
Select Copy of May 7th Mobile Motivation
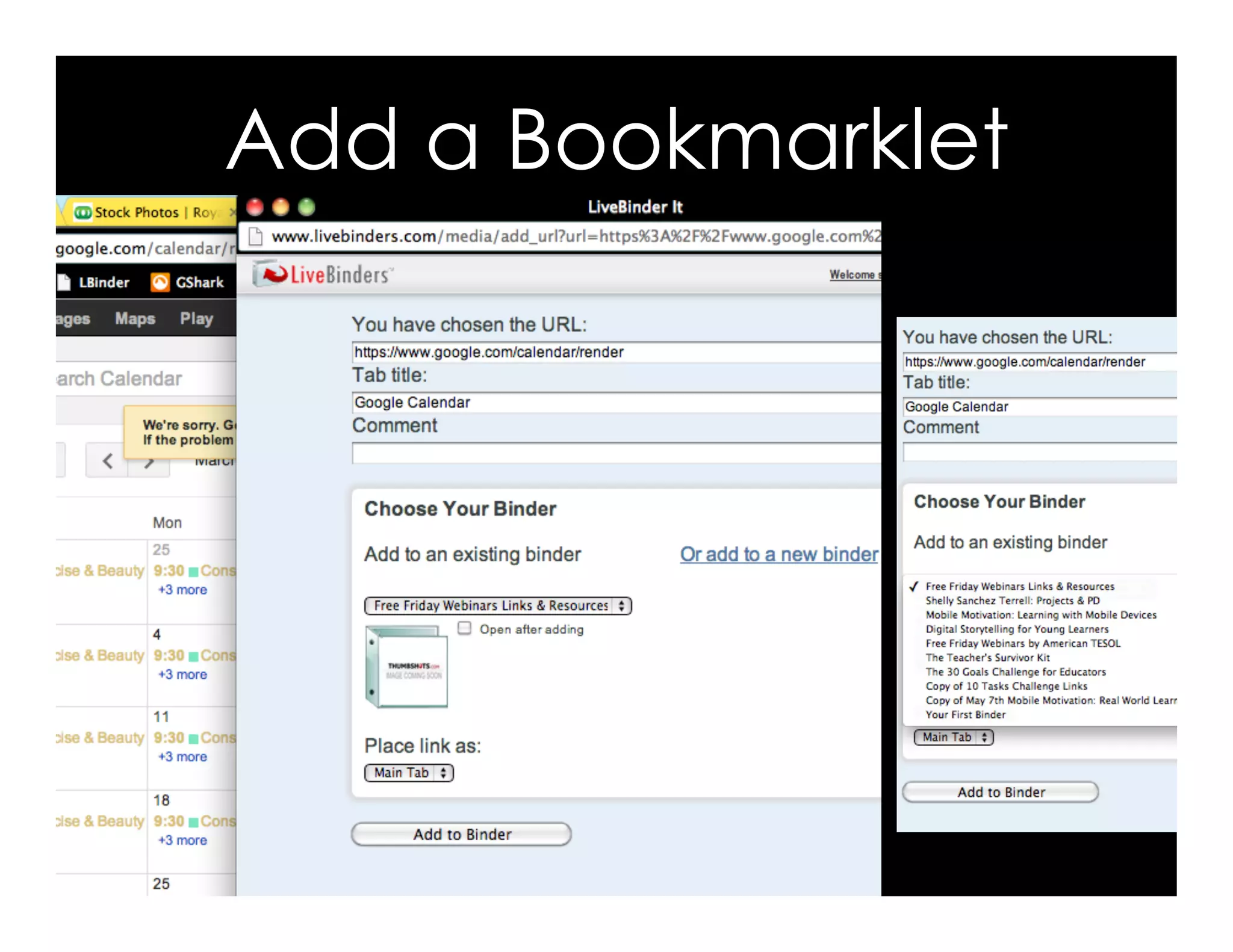coord(1051,700)
